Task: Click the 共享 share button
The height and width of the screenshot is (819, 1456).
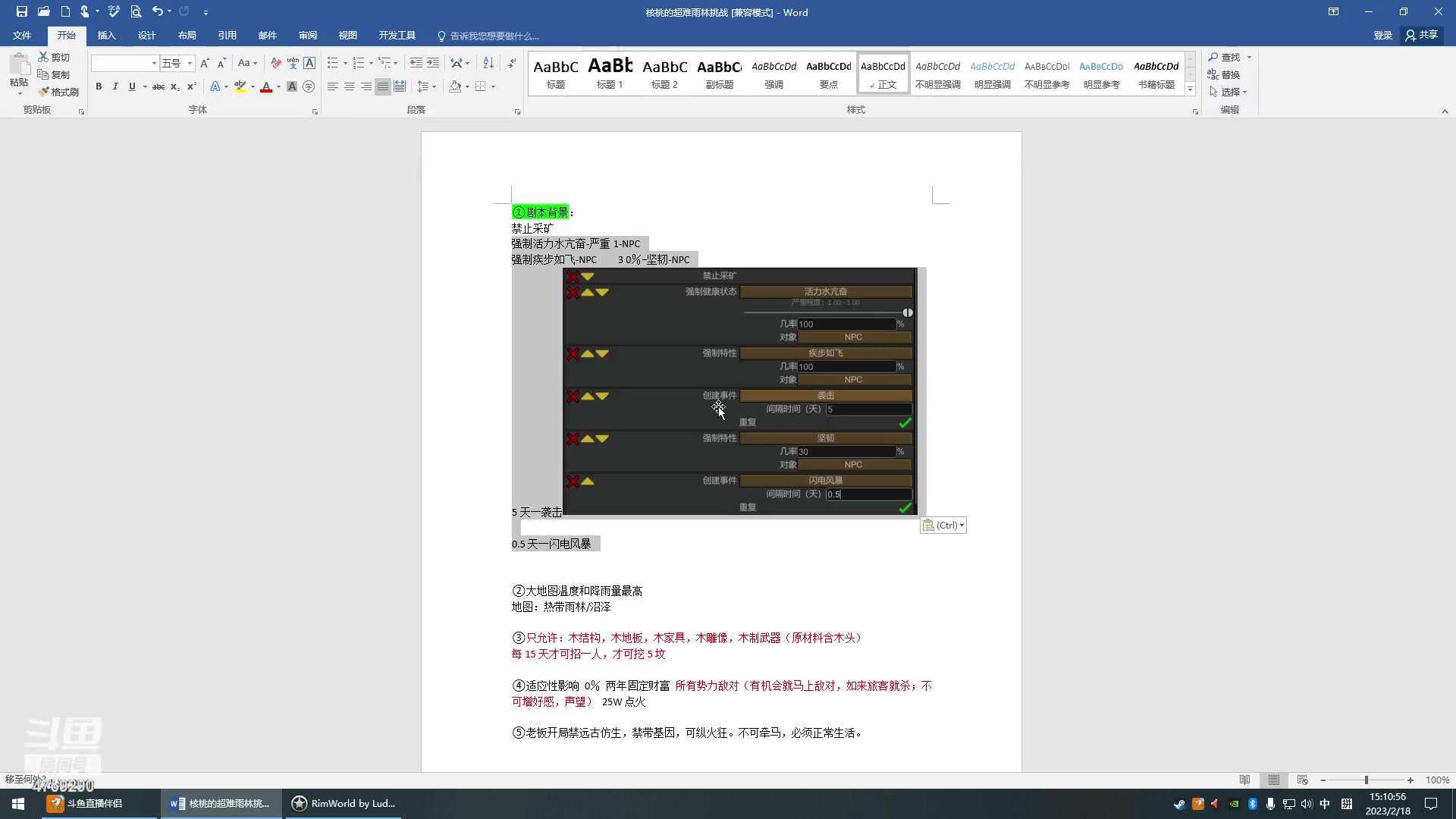Action: tap(1422, 35)
